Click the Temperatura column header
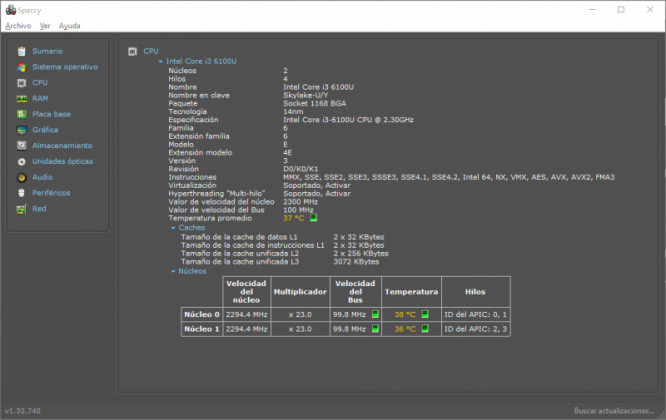 coord(411,292)
